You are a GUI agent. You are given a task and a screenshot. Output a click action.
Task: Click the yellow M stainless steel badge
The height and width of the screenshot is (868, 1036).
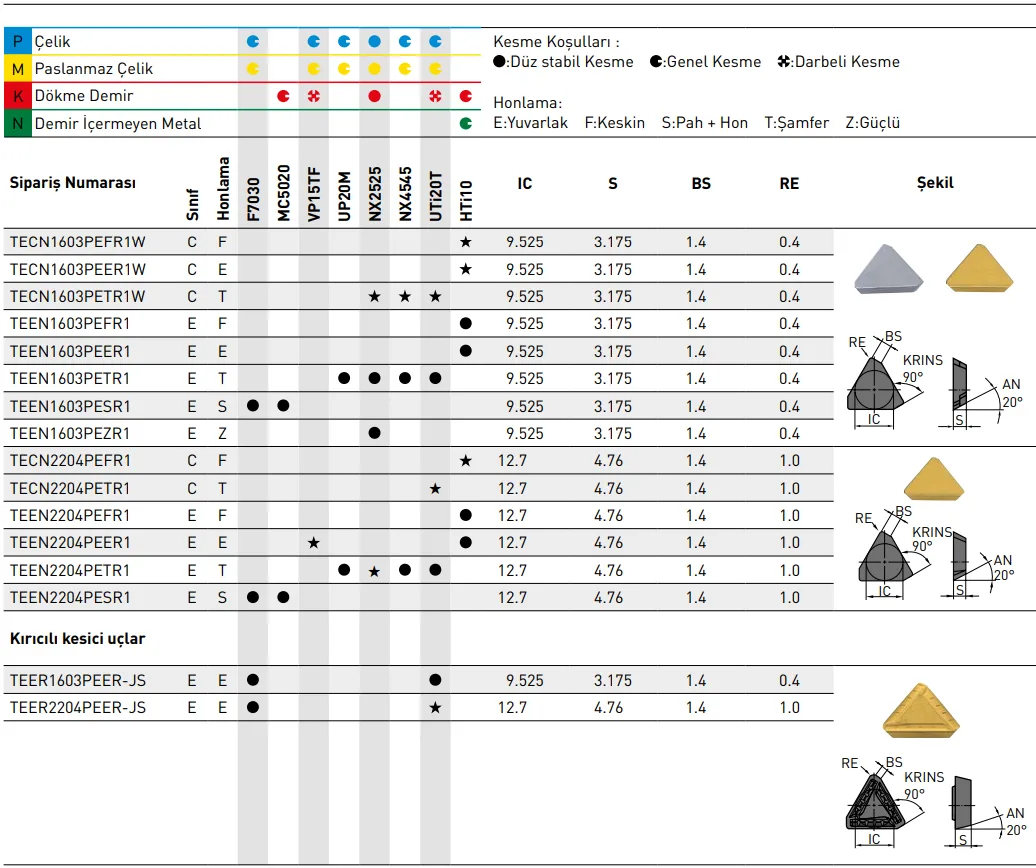click(x=17, y=69)
